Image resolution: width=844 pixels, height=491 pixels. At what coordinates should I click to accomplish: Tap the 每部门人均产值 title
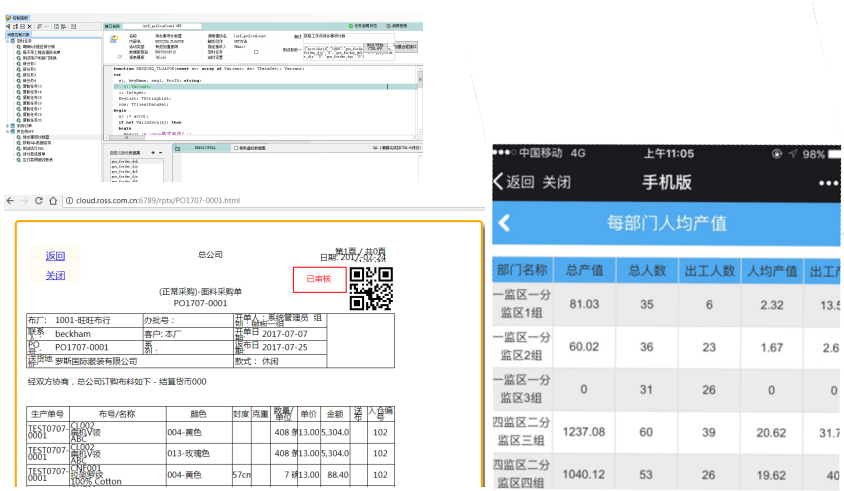tap(666, 223)
